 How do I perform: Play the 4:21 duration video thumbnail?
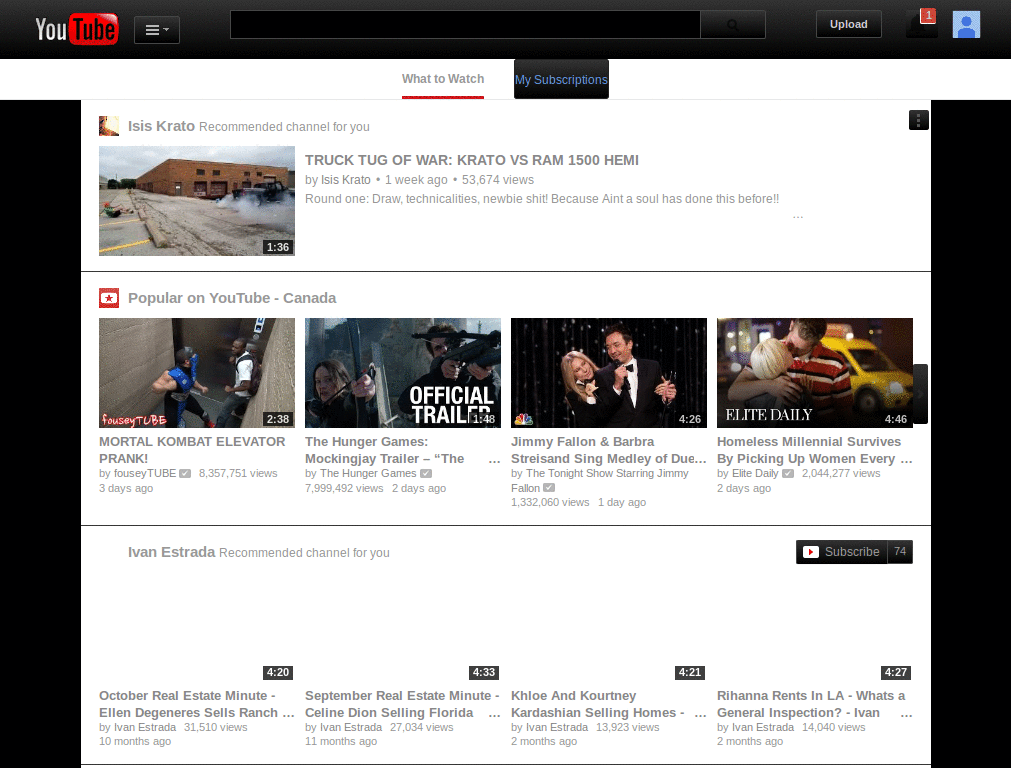[609, 627]
